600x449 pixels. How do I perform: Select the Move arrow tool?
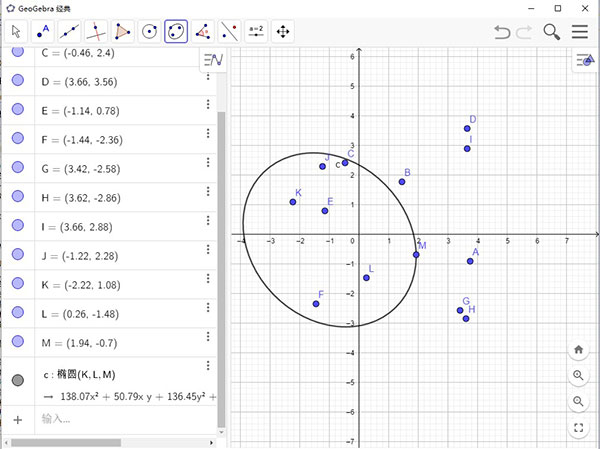pos(16,31)
